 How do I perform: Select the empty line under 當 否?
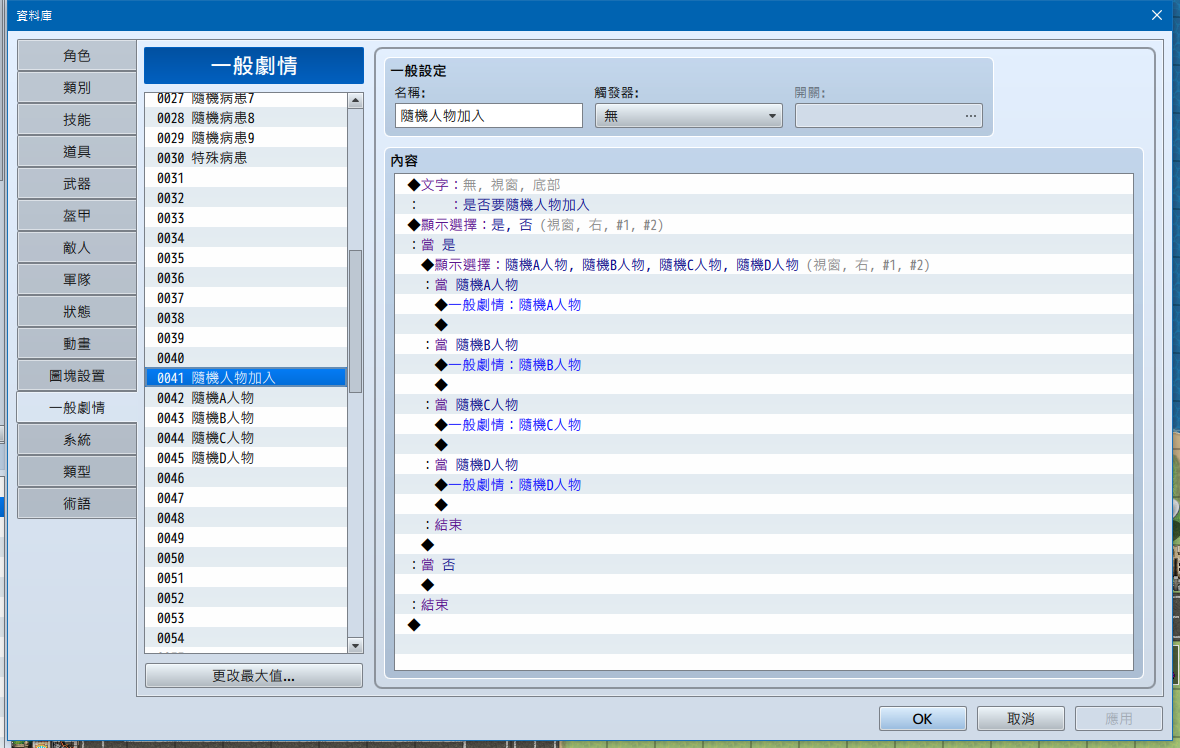(x=764, y=585)
